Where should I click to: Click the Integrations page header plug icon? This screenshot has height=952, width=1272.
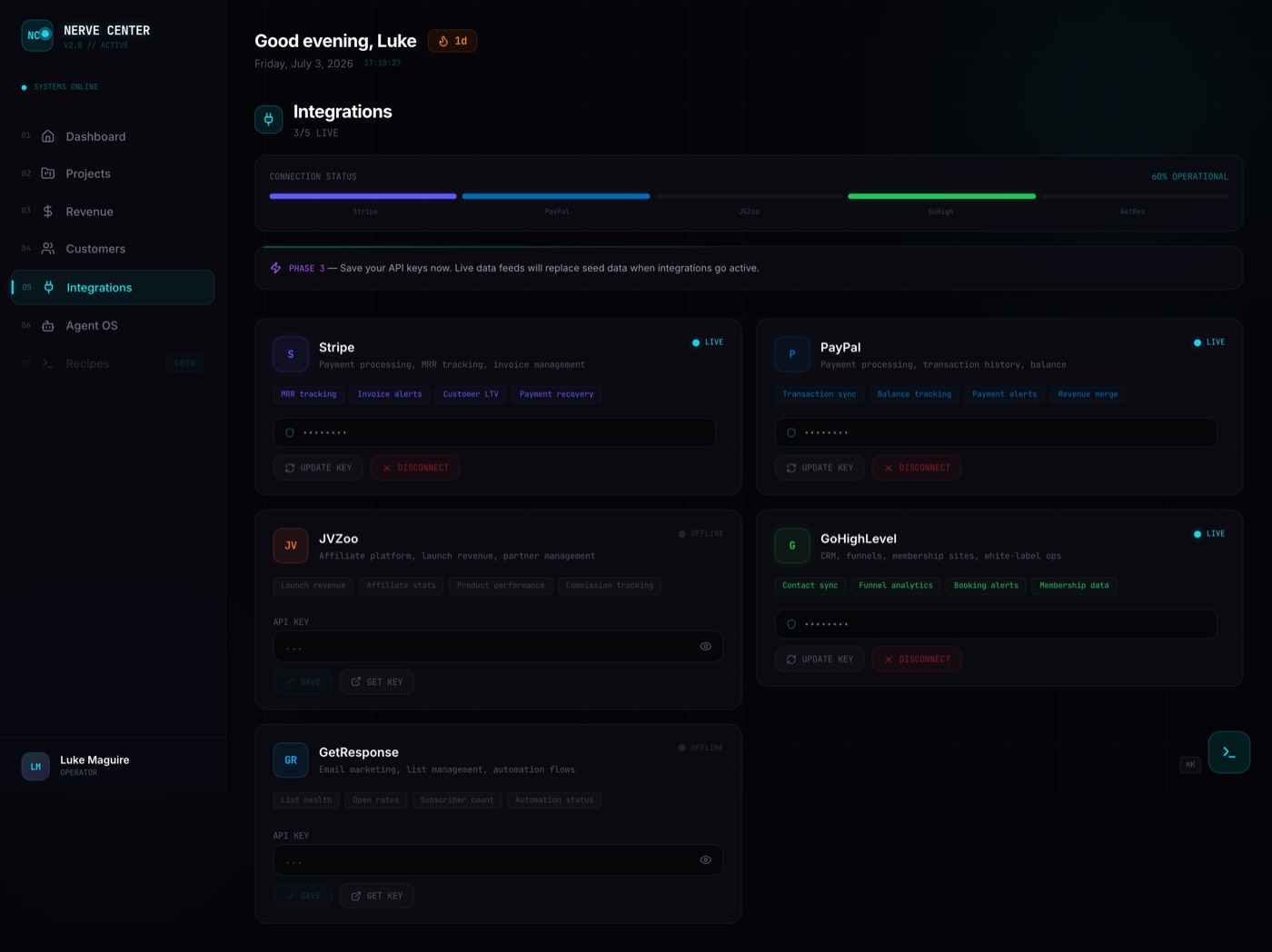click(x=269, y=119)
